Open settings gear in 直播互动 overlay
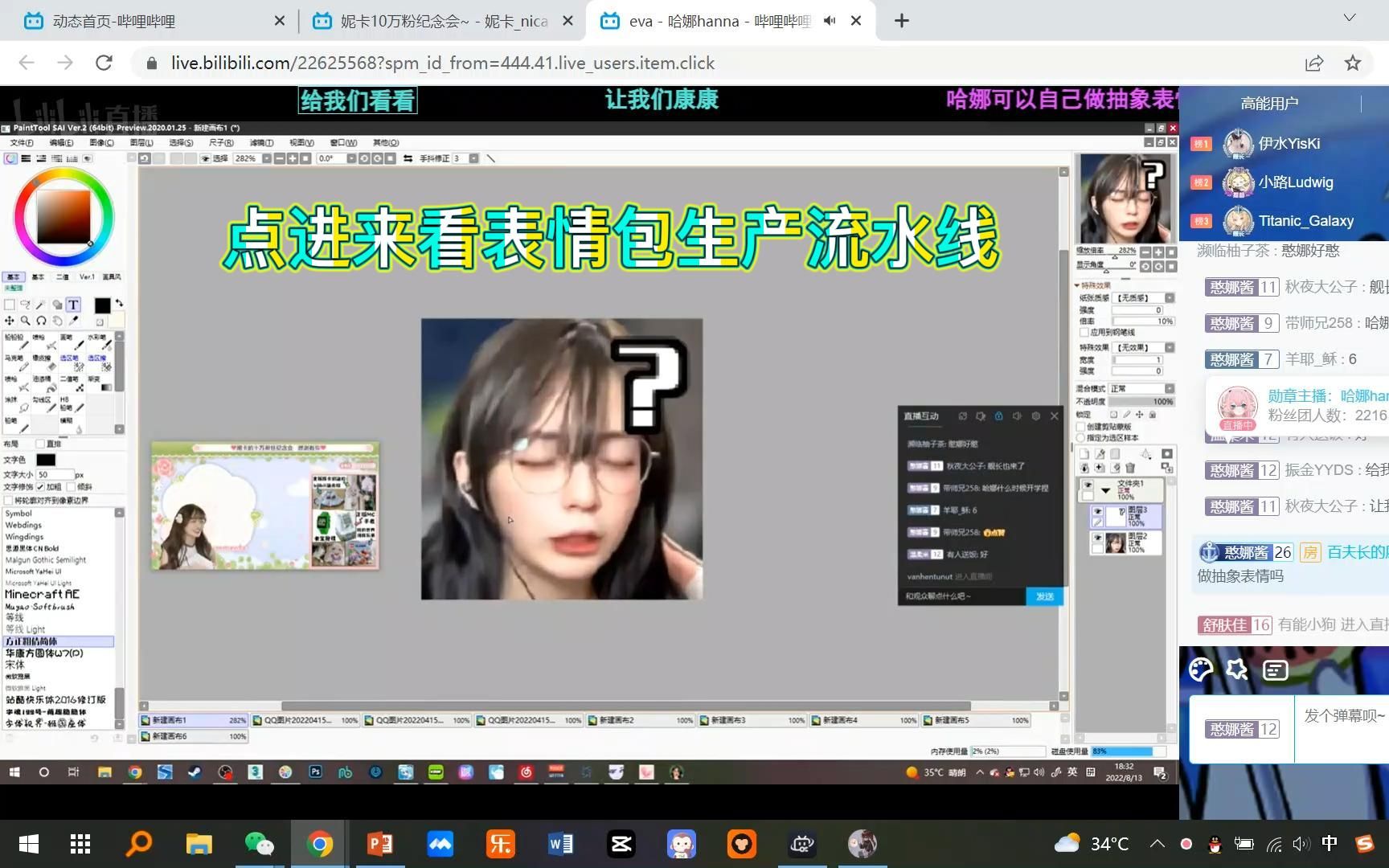This screenshot has height=868, width=1389. pos(1035,416)
